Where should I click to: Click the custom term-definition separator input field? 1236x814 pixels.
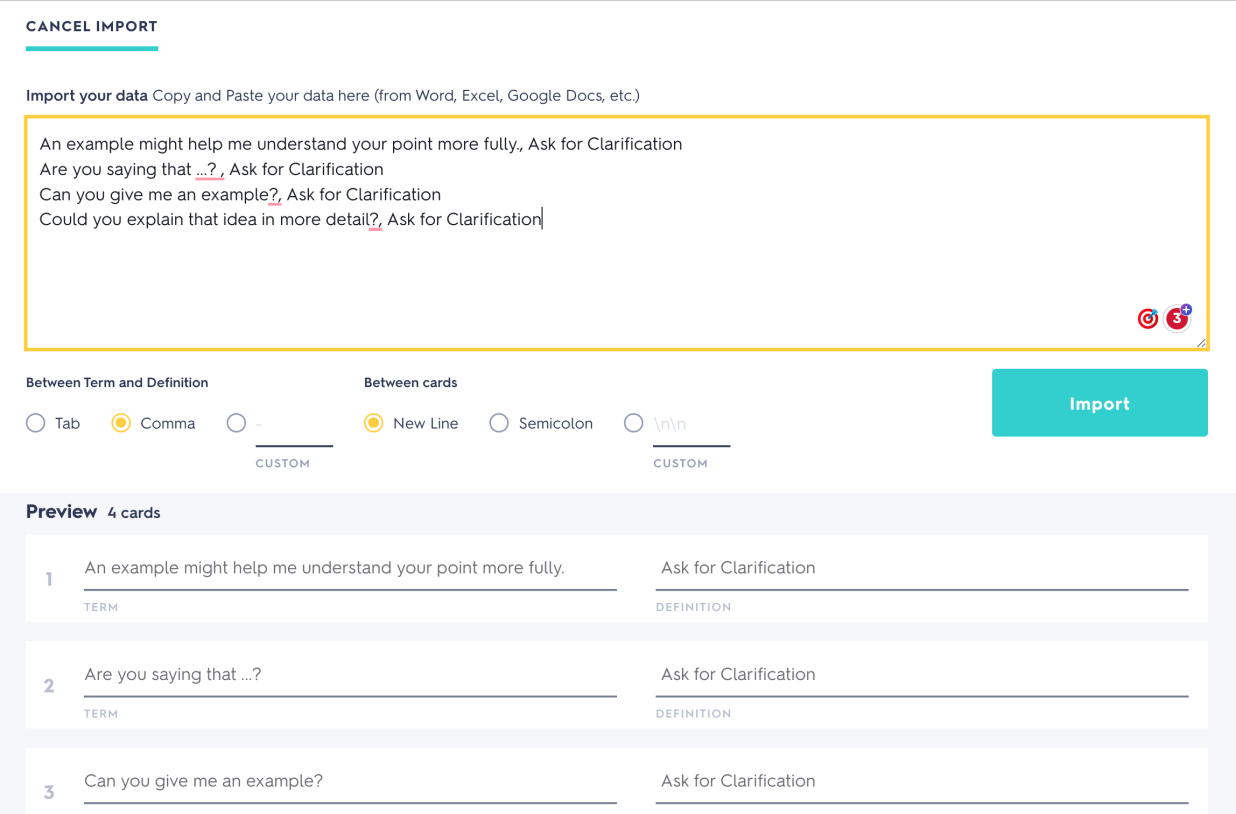click(x=293, y=425)
